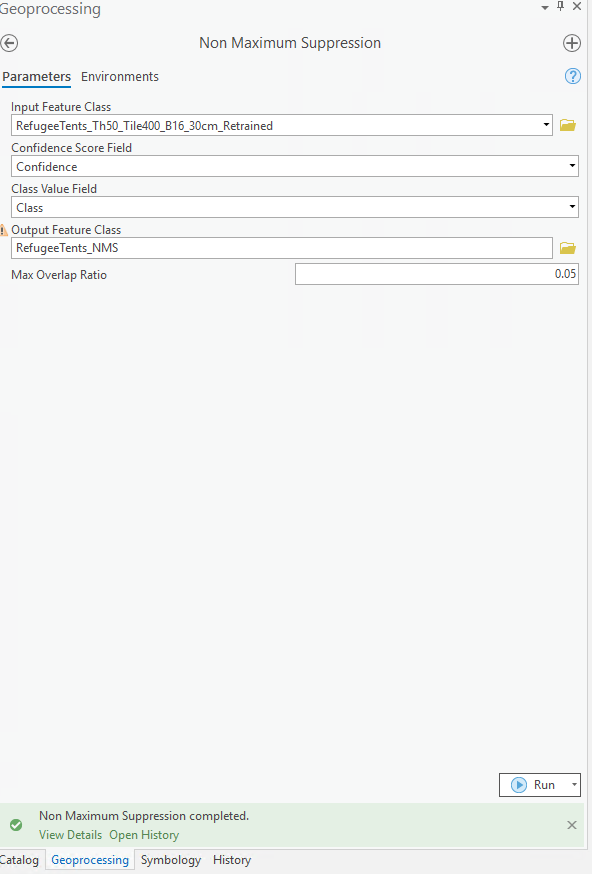
Task: Select the Max Overlap Ratio input field
Action: click(x=436, y=273)
